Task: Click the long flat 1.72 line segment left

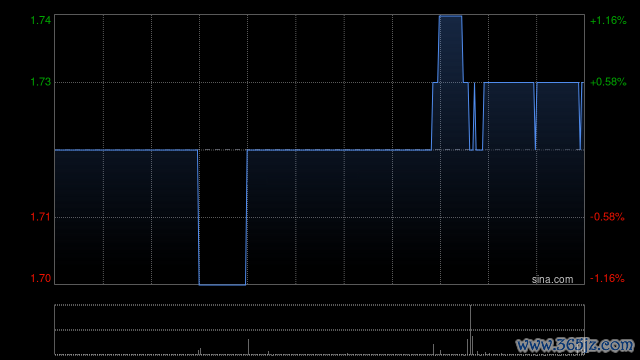Action: (126, 150)
